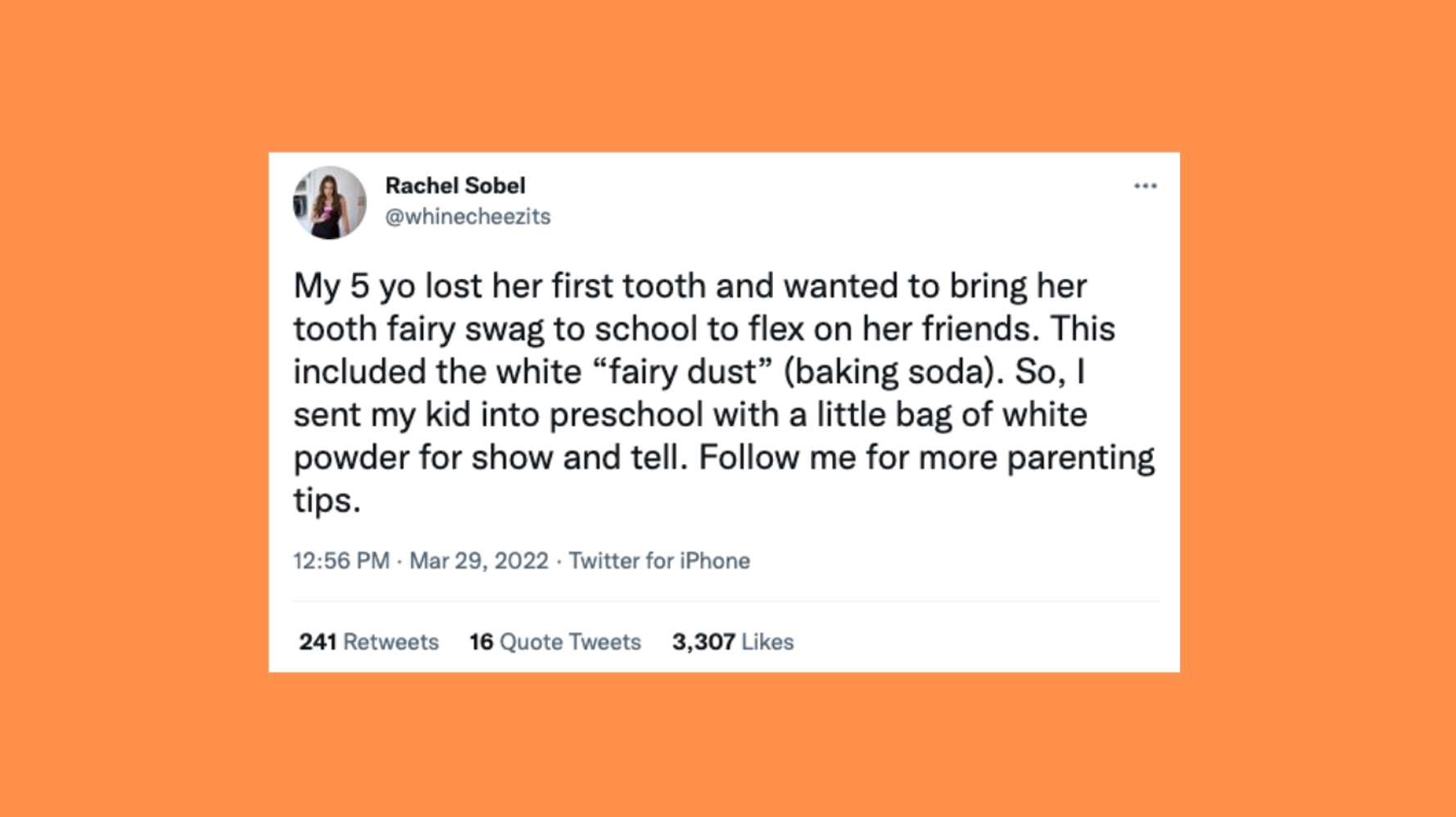The height and width of the screenshot is (817, 1456).
Task: Click the Rachel Sobel display name
Action: (x=455, y=184)
